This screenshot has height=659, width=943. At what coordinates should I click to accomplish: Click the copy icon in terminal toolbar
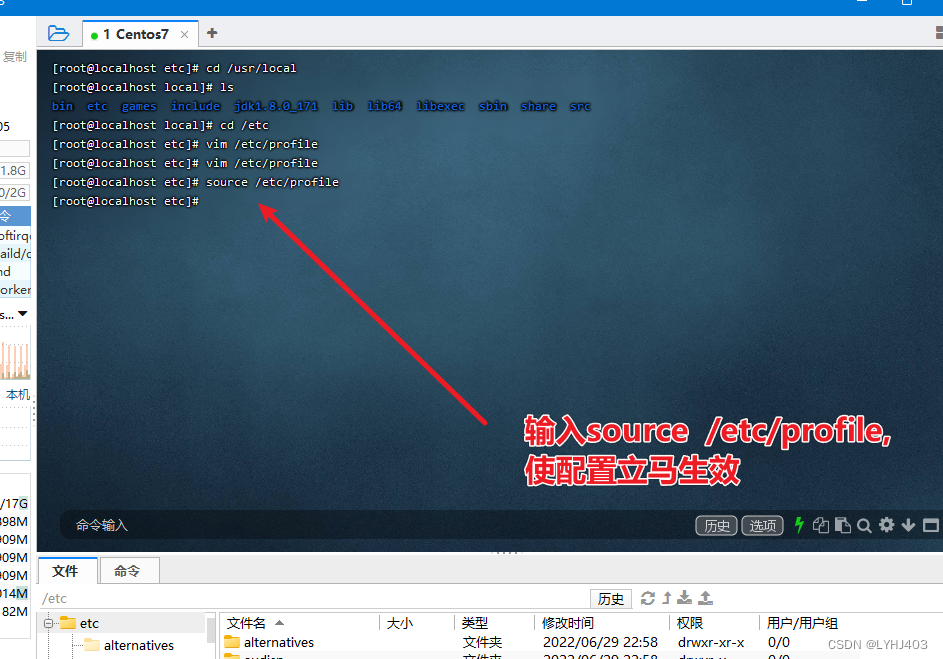tap(821, 524)
